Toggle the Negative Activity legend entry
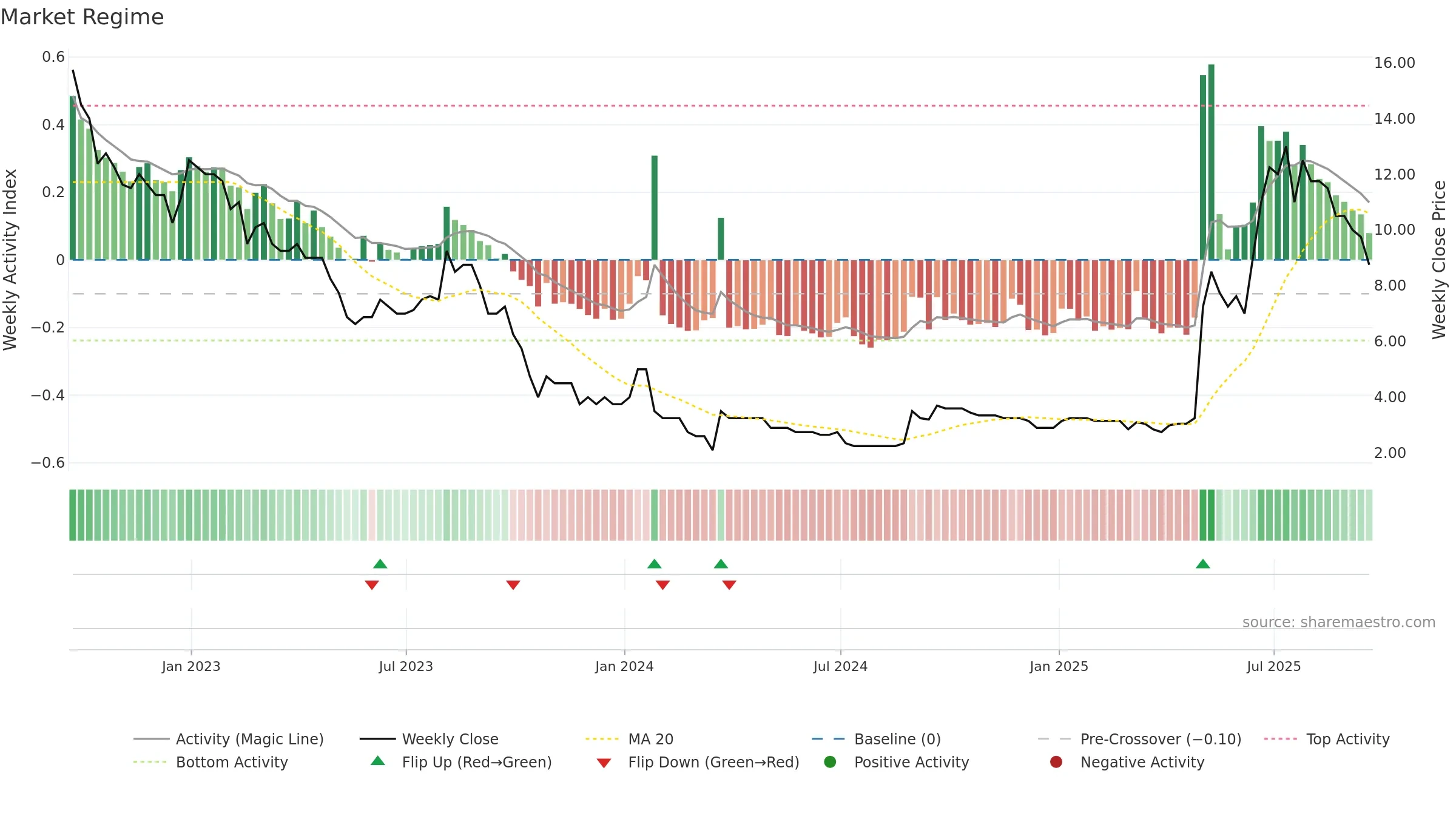Viewport: 1456px width, 819px height. click(1127, 762)
